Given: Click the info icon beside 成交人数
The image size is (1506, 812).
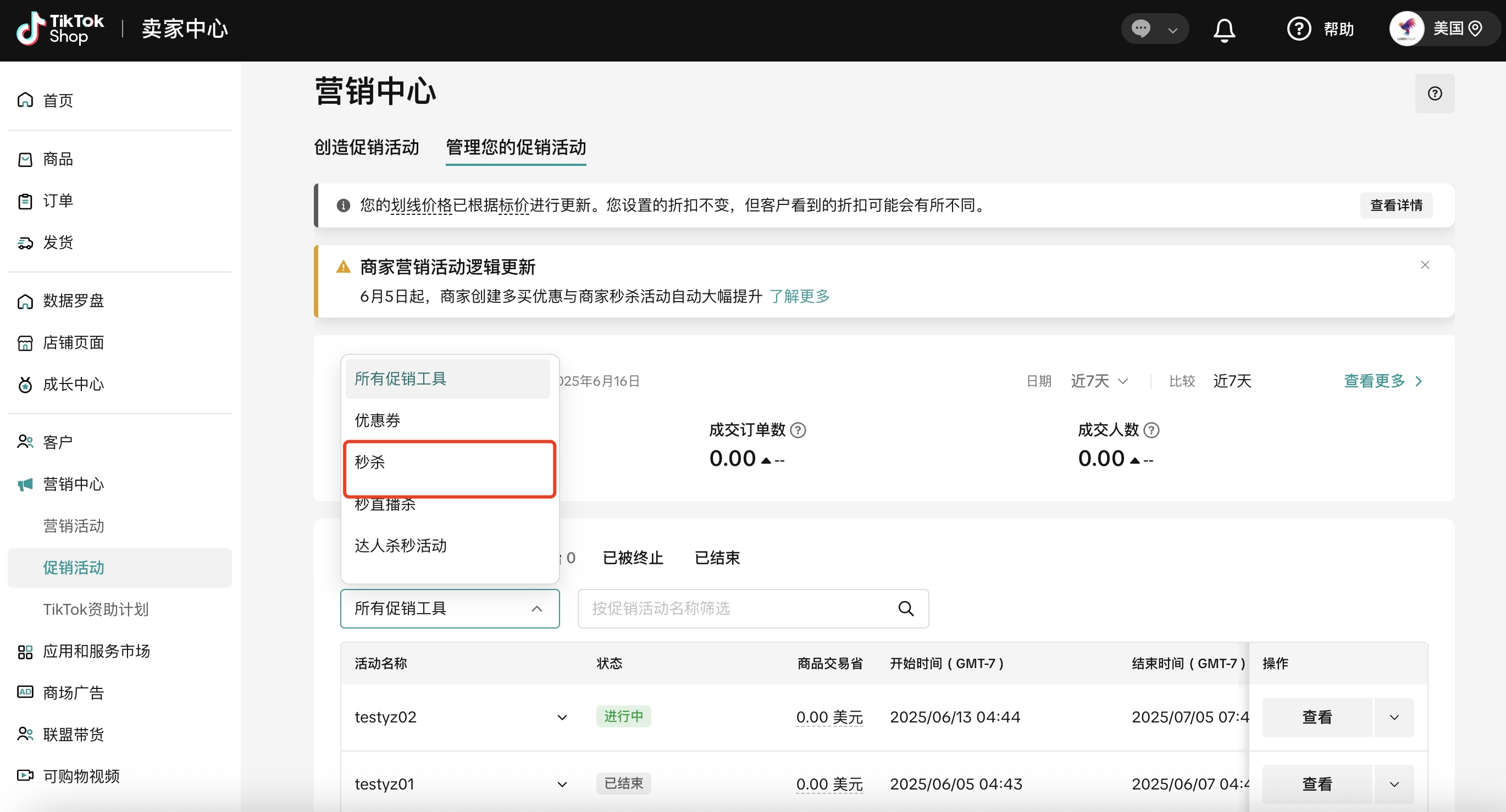Looking at the screenshot, I should [1151, 431].
